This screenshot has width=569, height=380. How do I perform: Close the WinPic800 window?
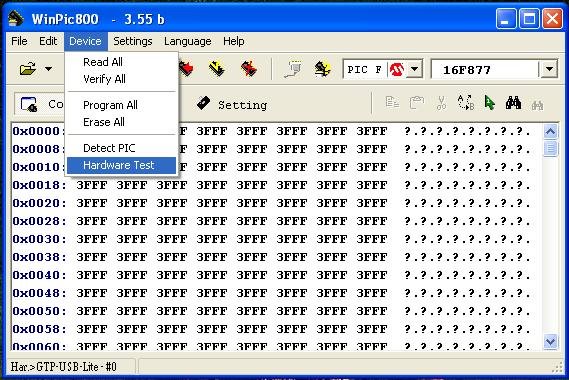tap(552, 19)
